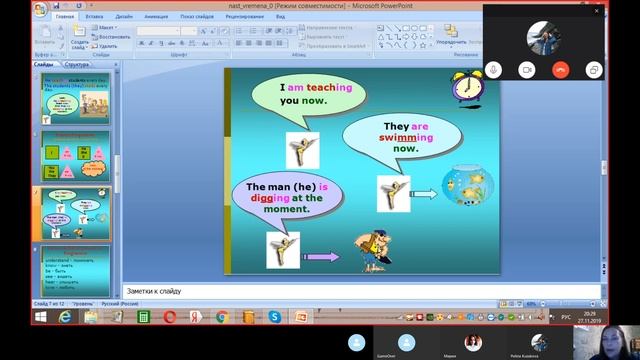Apply bold (Ж) formatting
The width and height of the screenshot is (640, 360).
[x=141, y=43]
